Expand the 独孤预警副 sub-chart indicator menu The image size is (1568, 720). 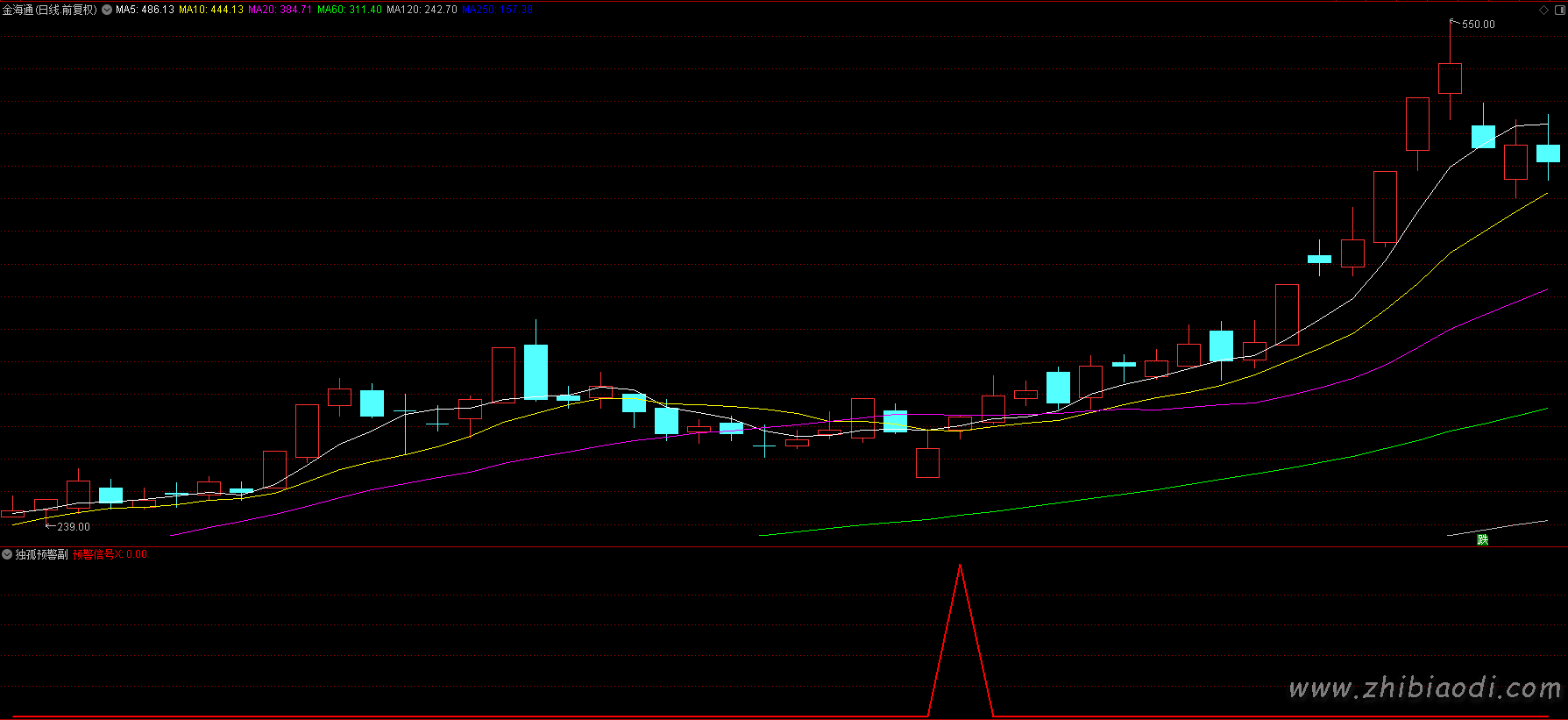click(x=7, y=554)
